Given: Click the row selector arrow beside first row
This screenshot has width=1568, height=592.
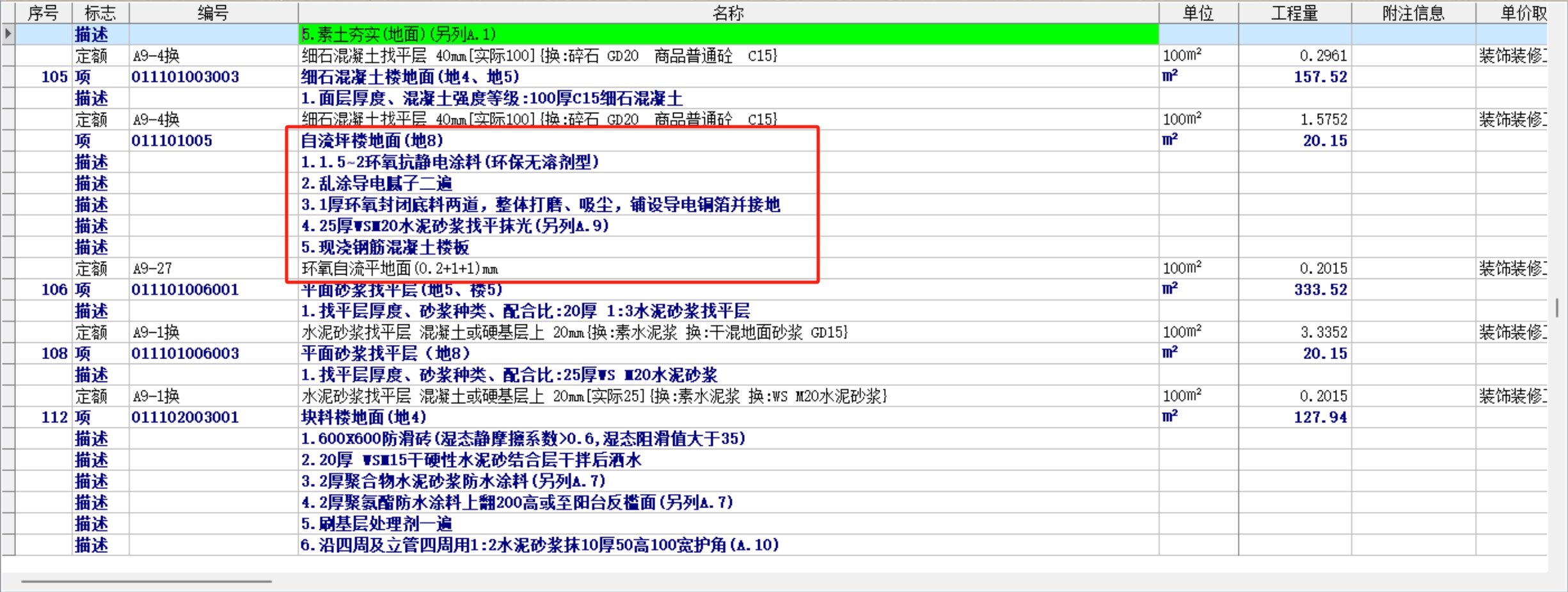Looking at the screenshot, I should pos(8,34).
